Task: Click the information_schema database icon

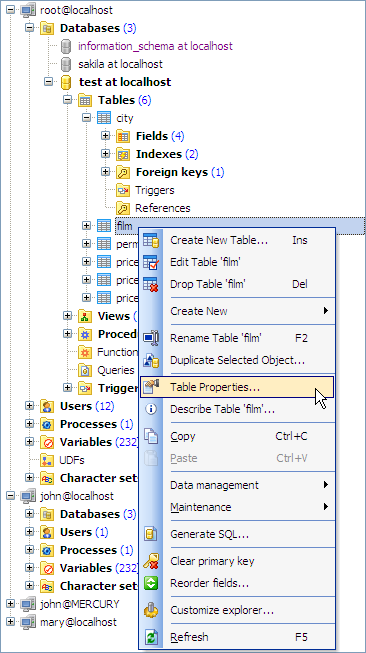Action: (66, 46)
